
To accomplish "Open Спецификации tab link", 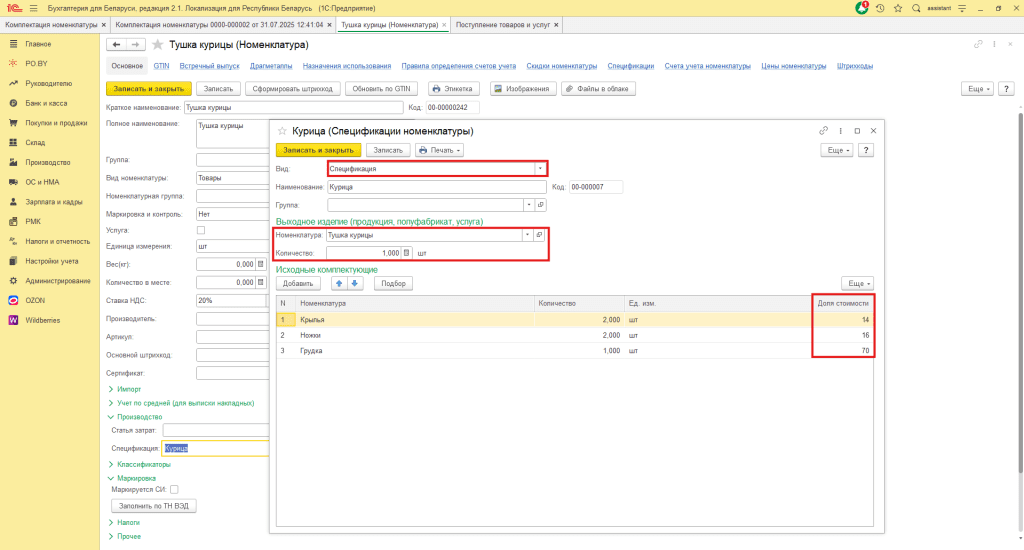I will [631, 66].
